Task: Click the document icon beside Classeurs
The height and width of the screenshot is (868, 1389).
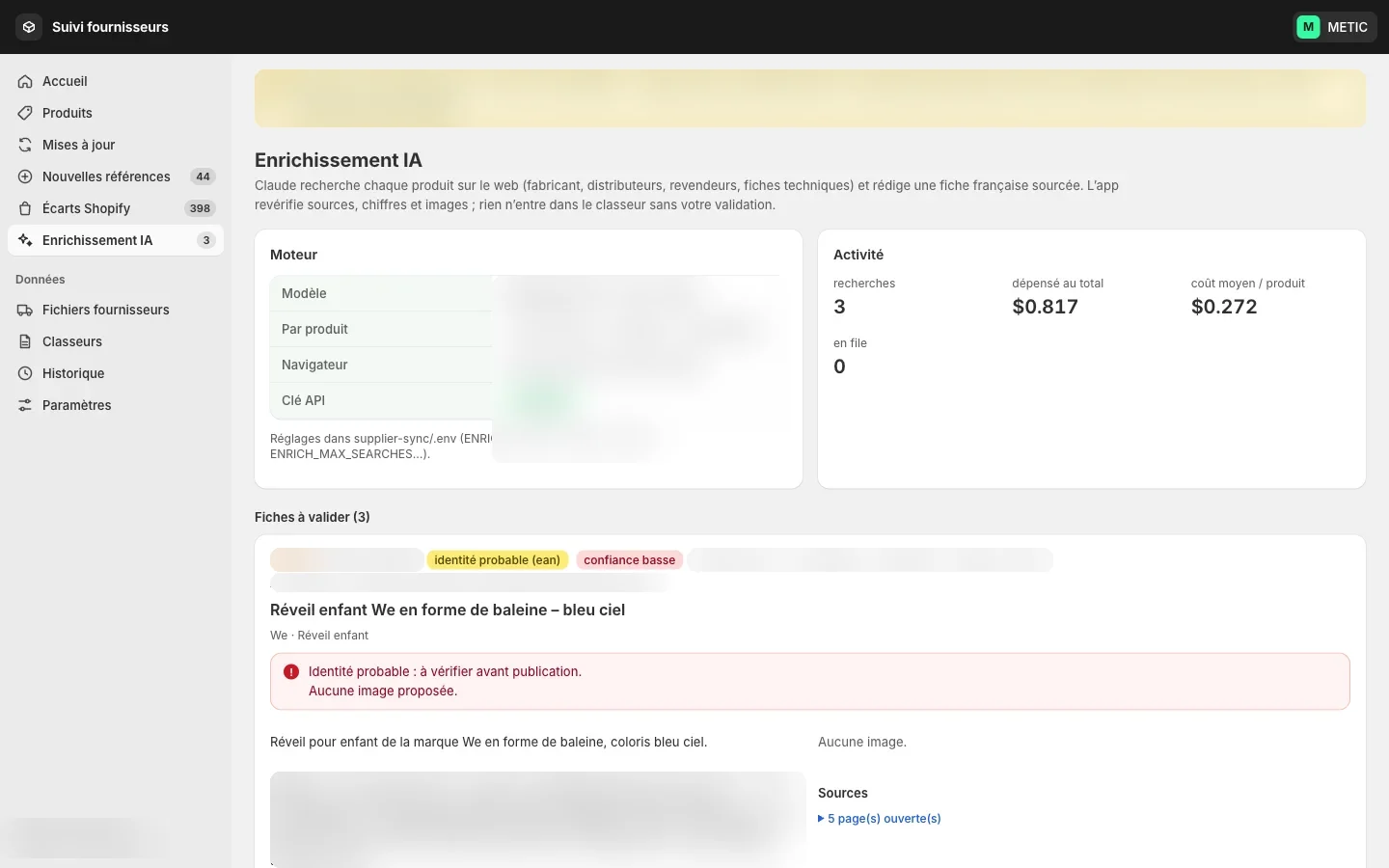Action: pyautogui.click(x=25, y=341)
